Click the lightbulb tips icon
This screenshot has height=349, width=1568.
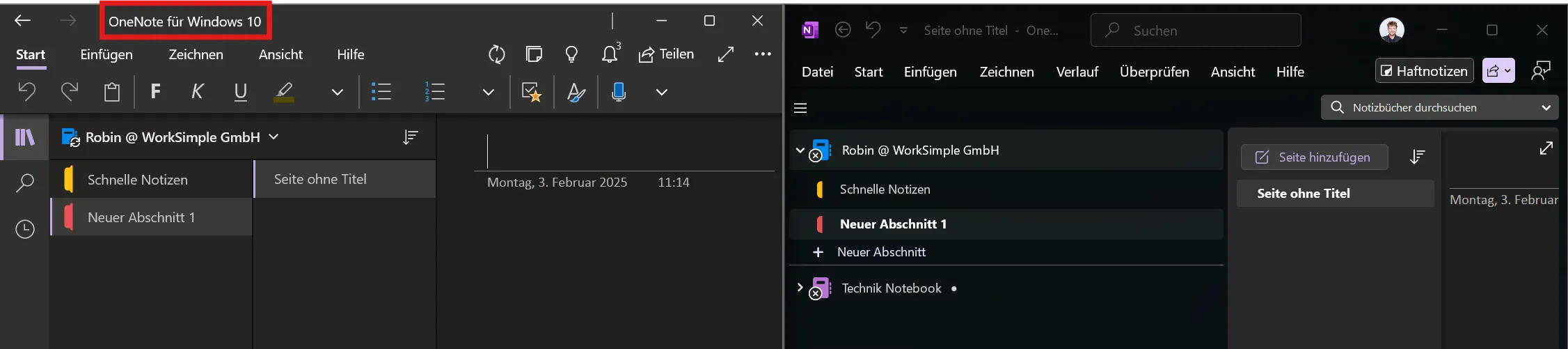[x=571, y=54]
